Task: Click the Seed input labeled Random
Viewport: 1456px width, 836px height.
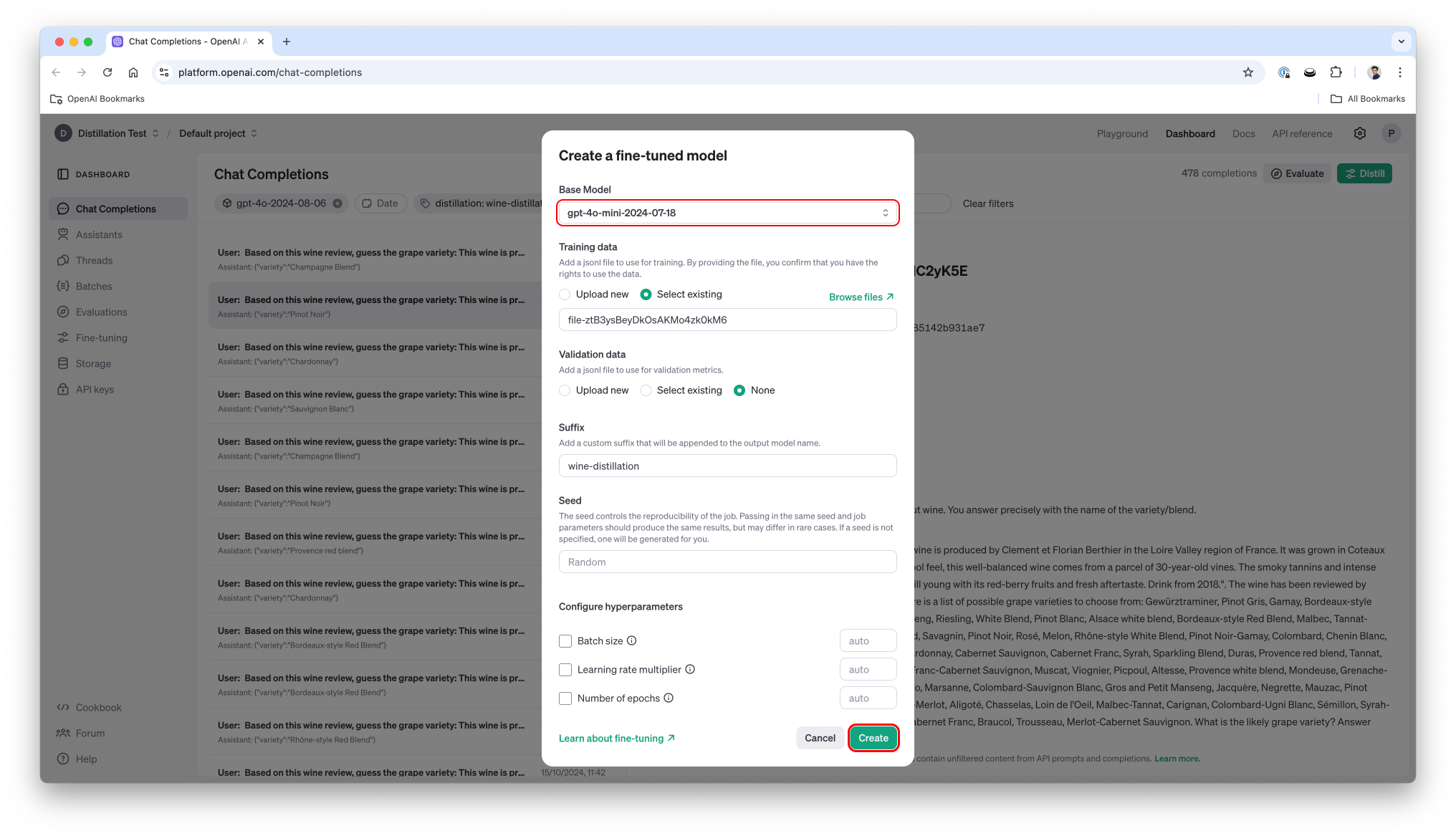Action: point(727,562)
